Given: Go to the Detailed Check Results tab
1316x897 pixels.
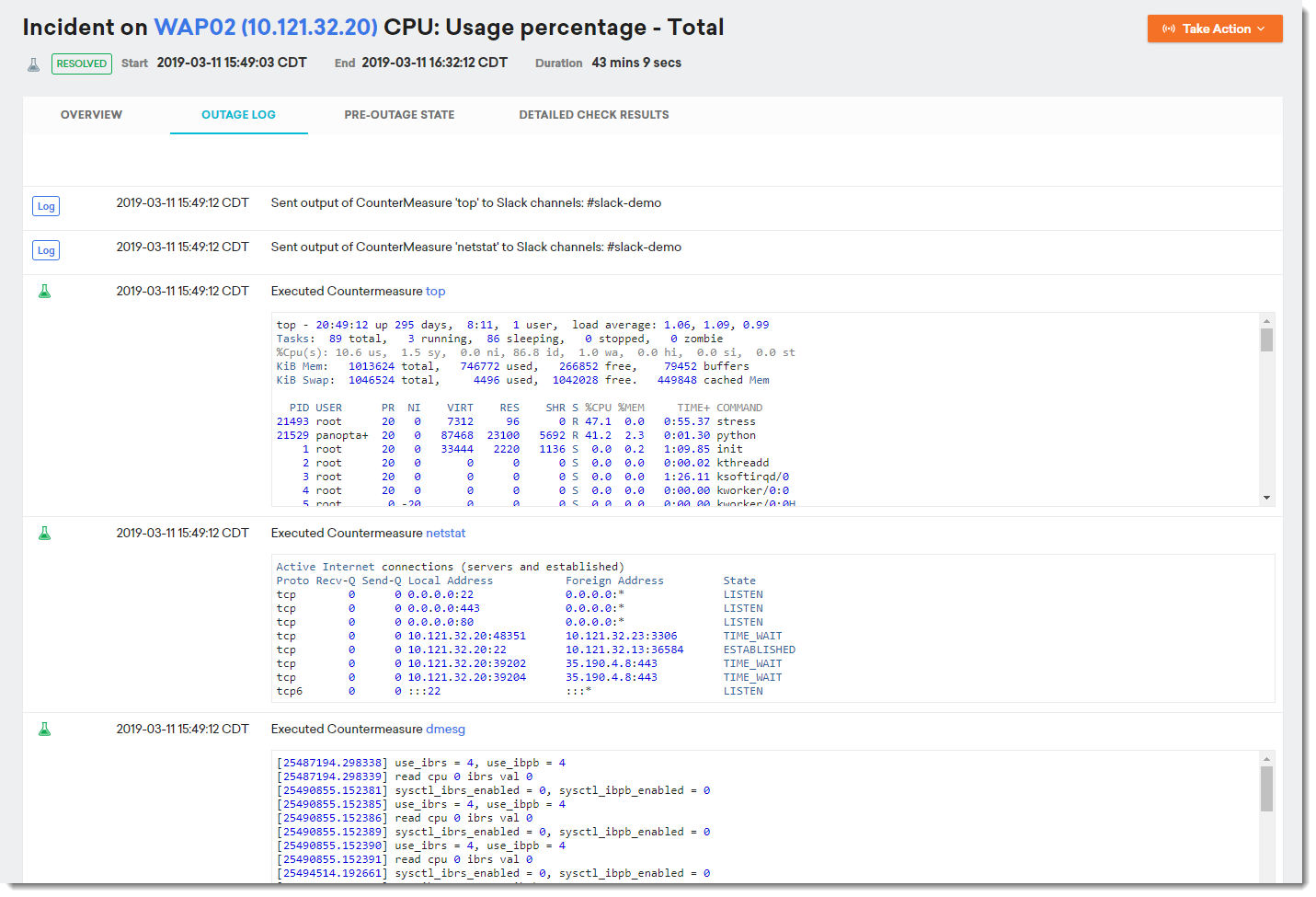Looking at the screenshot, I should (x=594, y=115).
